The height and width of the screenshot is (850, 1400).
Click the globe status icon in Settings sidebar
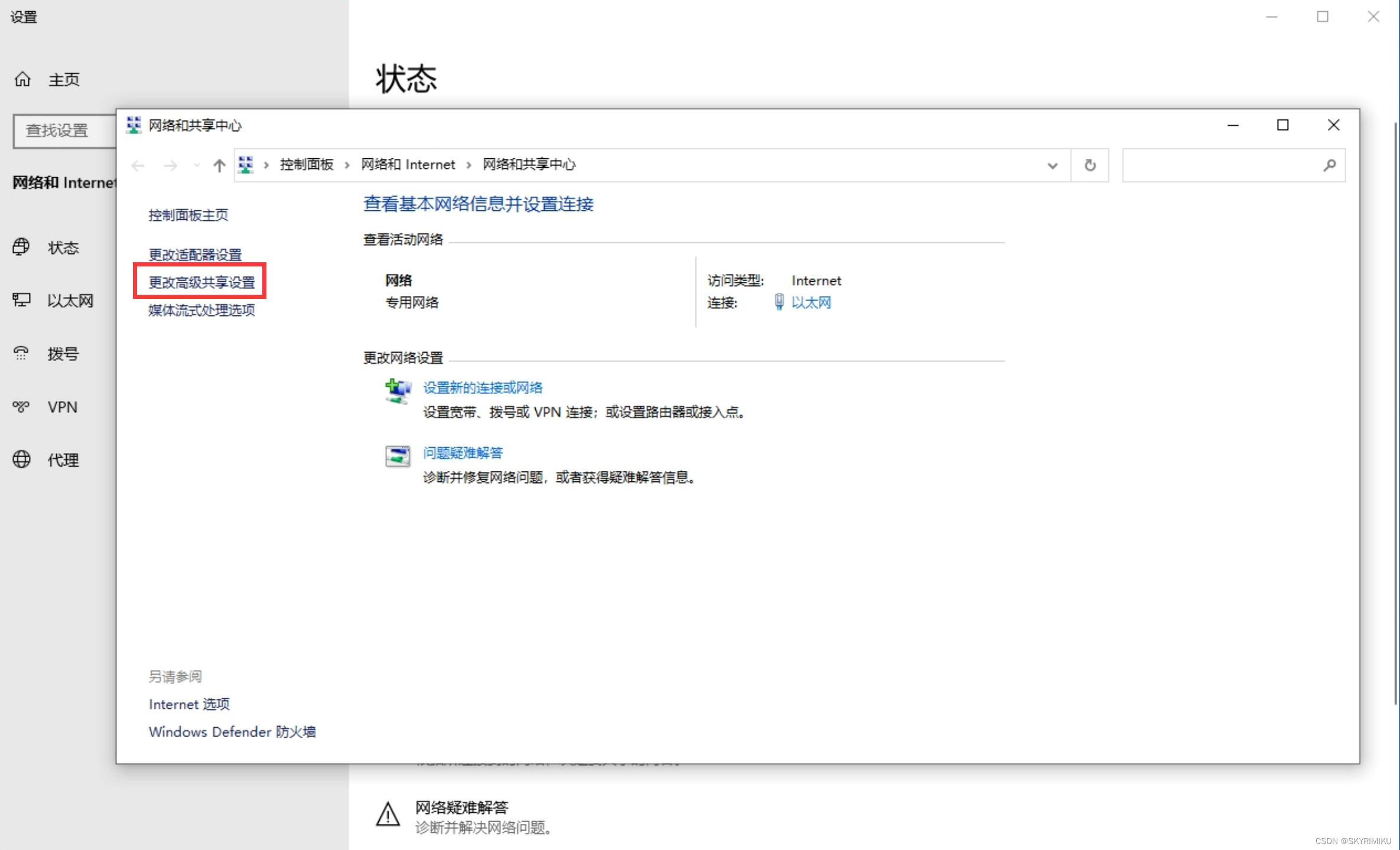(x=21, y=247)
